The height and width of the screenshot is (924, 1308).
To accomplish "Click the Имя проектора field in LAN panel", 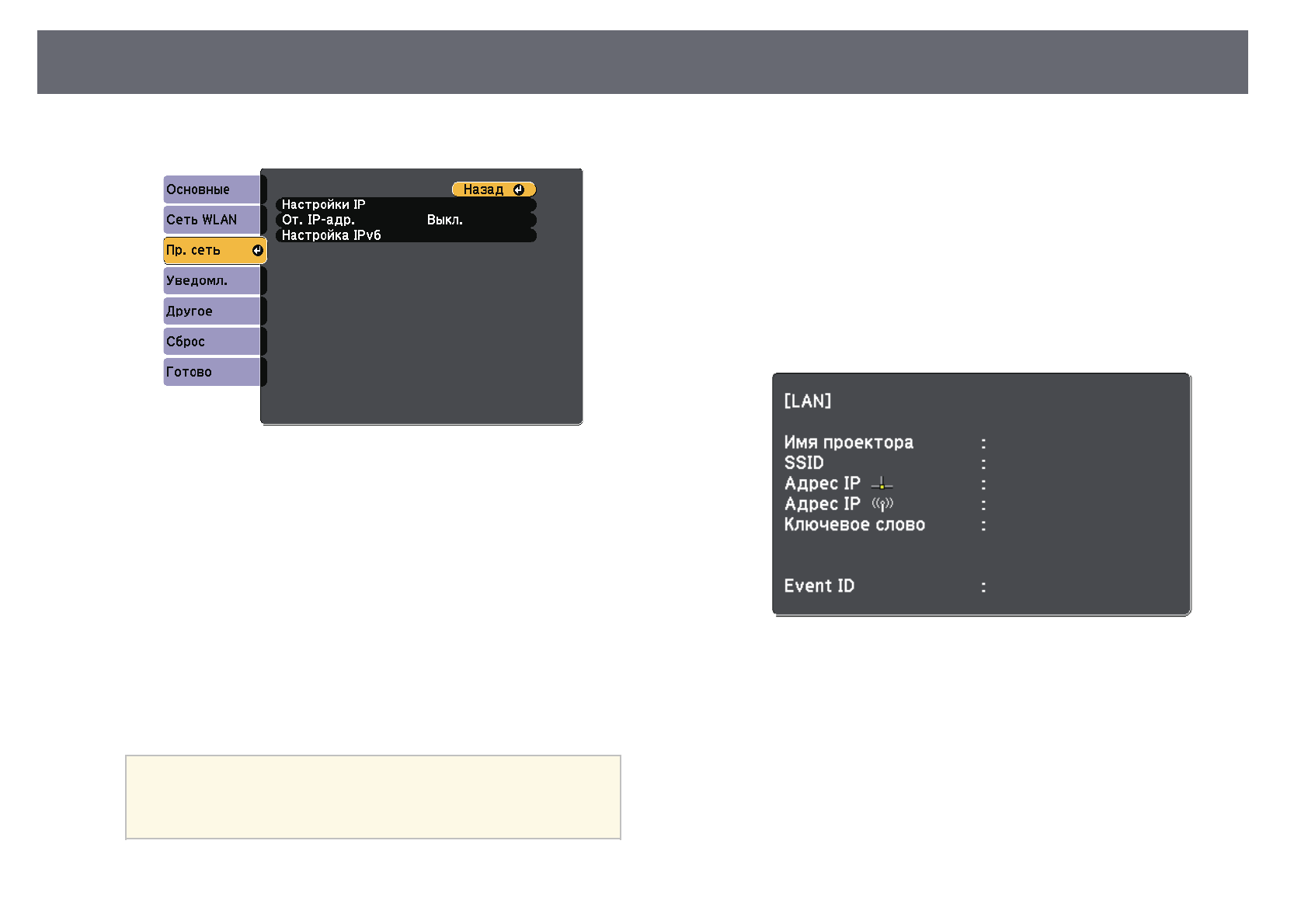I will [x=848, y=443].
